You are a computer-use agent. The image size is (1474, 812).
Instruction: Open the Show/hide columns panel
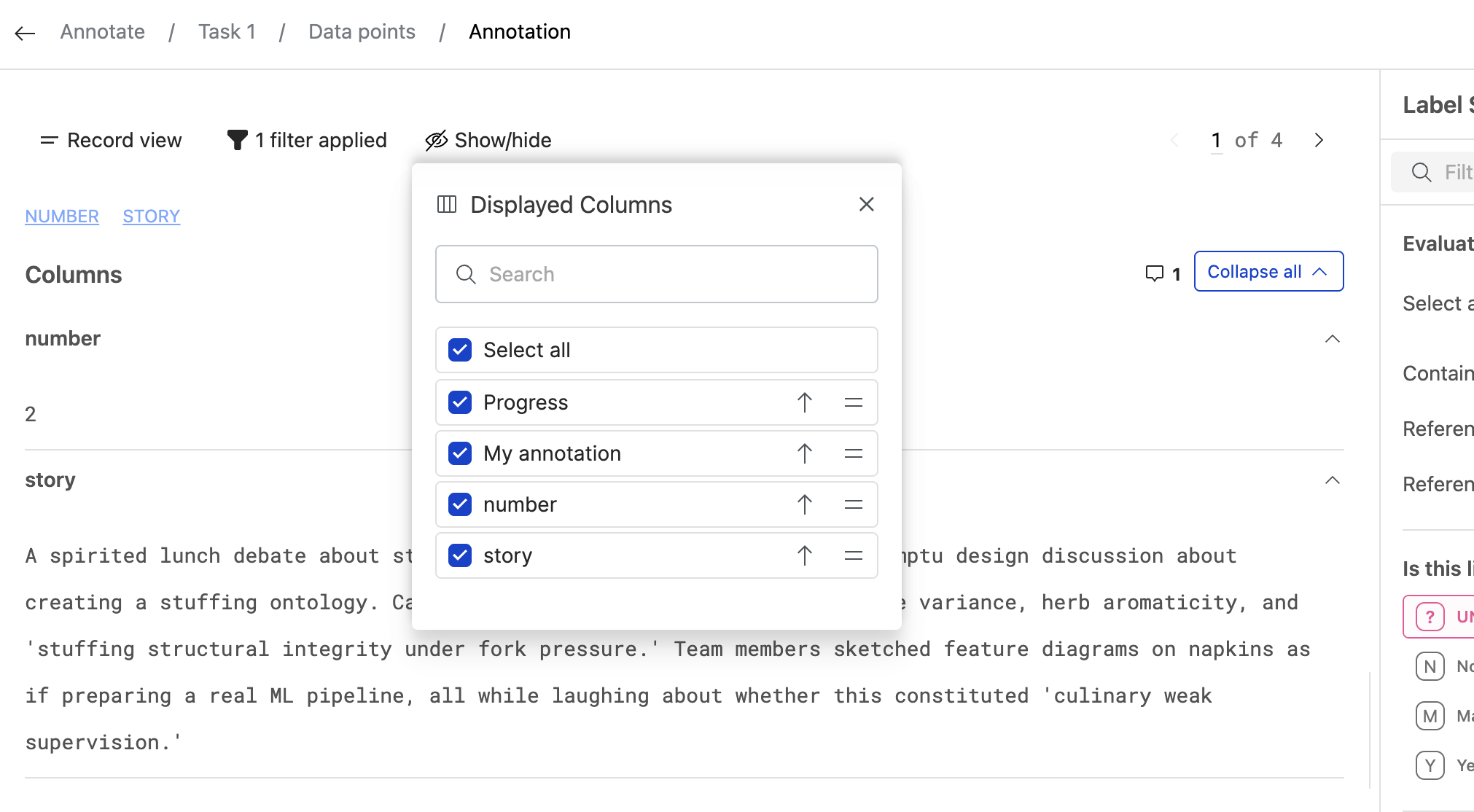pyautogui.click(x=488, y=140)
